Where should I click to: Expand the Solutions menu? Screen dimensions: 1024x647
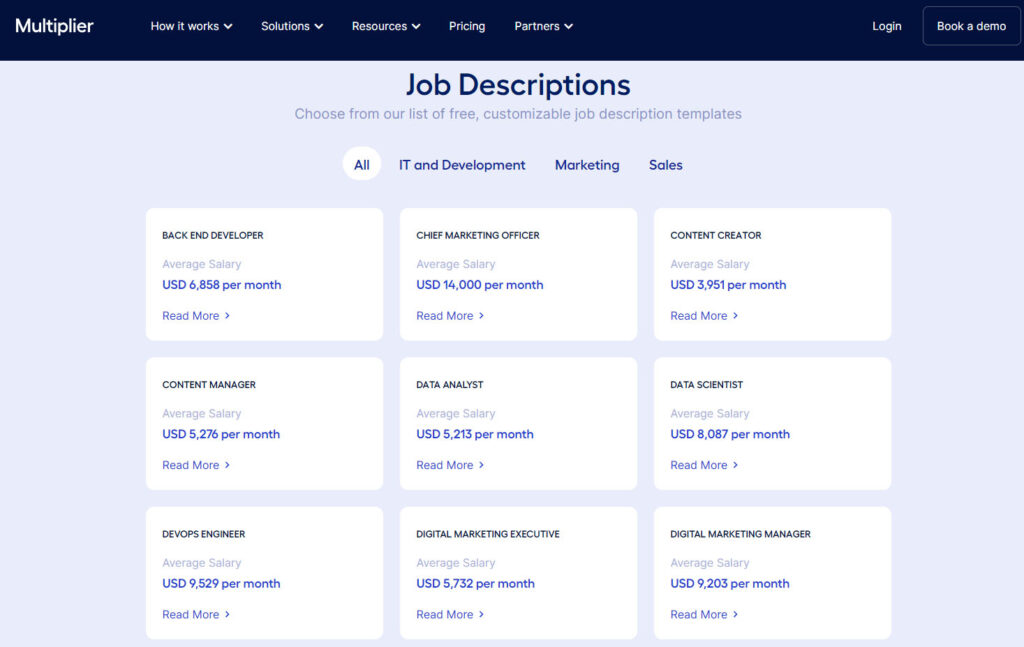point(291,27)
